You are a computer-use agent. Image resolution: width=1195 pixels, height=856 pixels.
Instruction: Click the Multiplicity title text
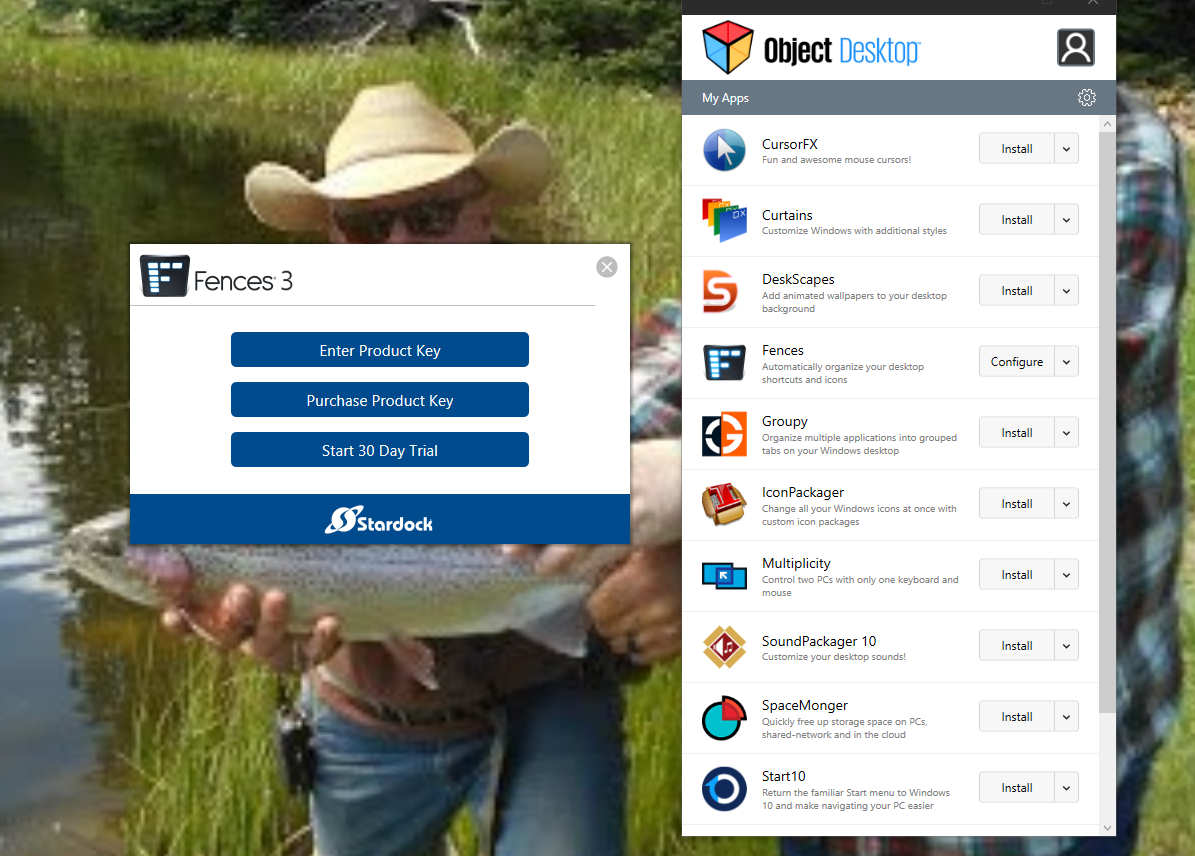click(x=796, y=563)
